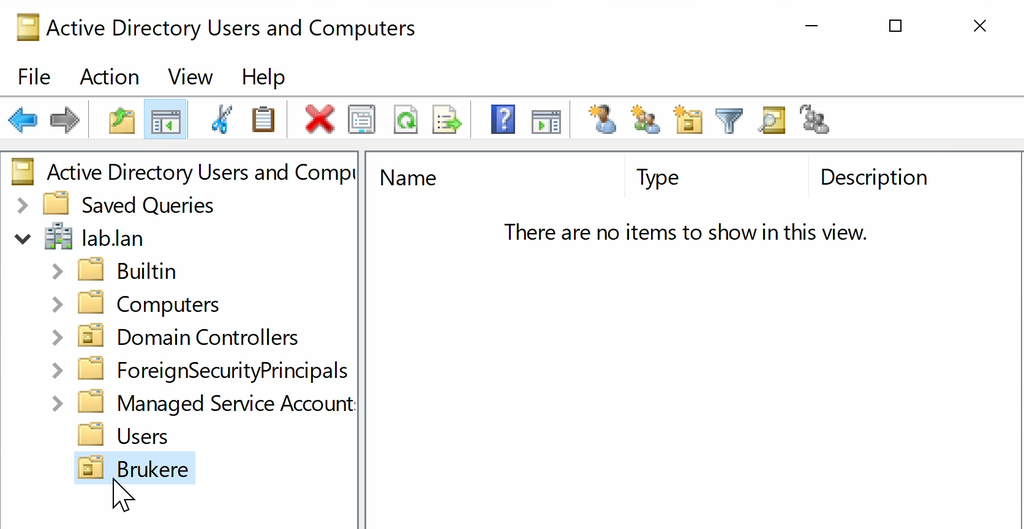Screen dimensions: 1024x529
Task: Select the ForeignSecurityPrincipals folder
Action: [x=232, y=371]
